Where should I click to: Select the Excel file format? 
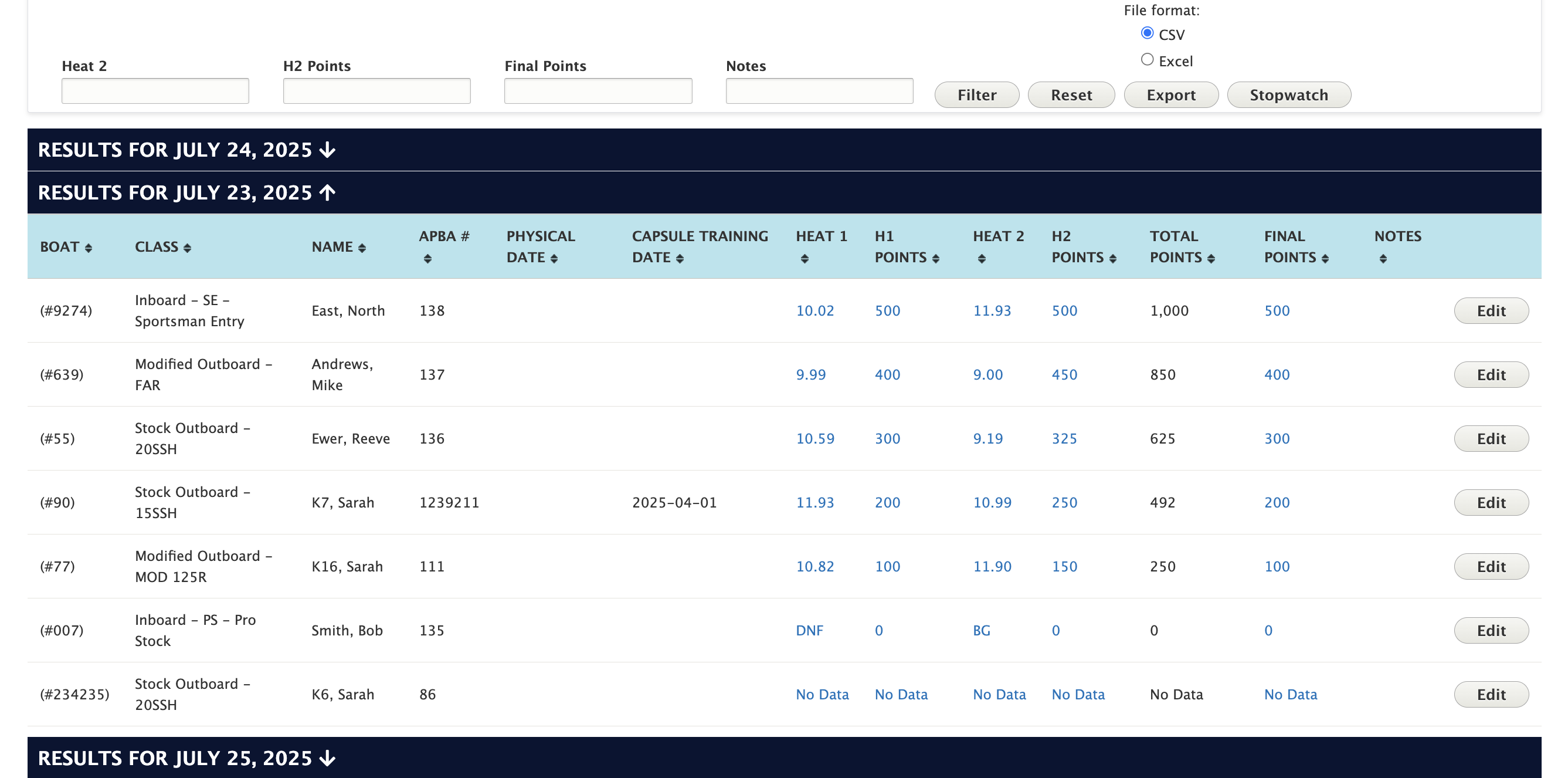1147,60
